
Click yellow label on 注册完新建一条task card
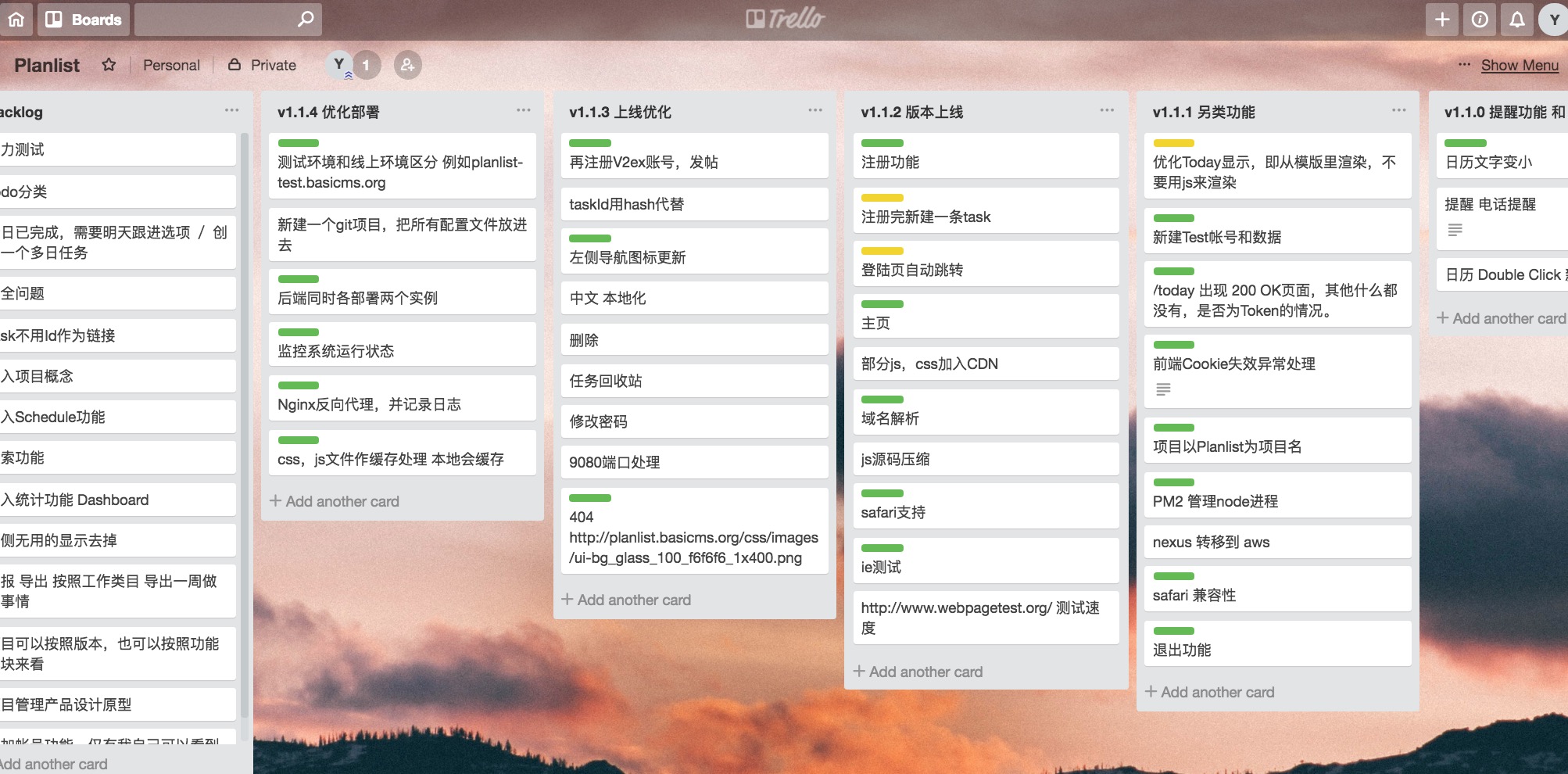[x=882, y=198]
